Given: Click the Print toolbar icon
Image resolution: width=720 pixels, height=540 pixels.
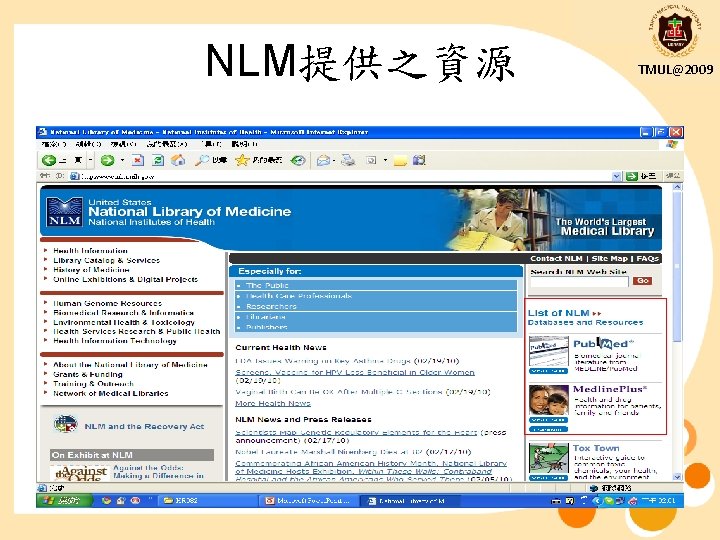Looking at the screenshot, I should (x=349, y=160).
